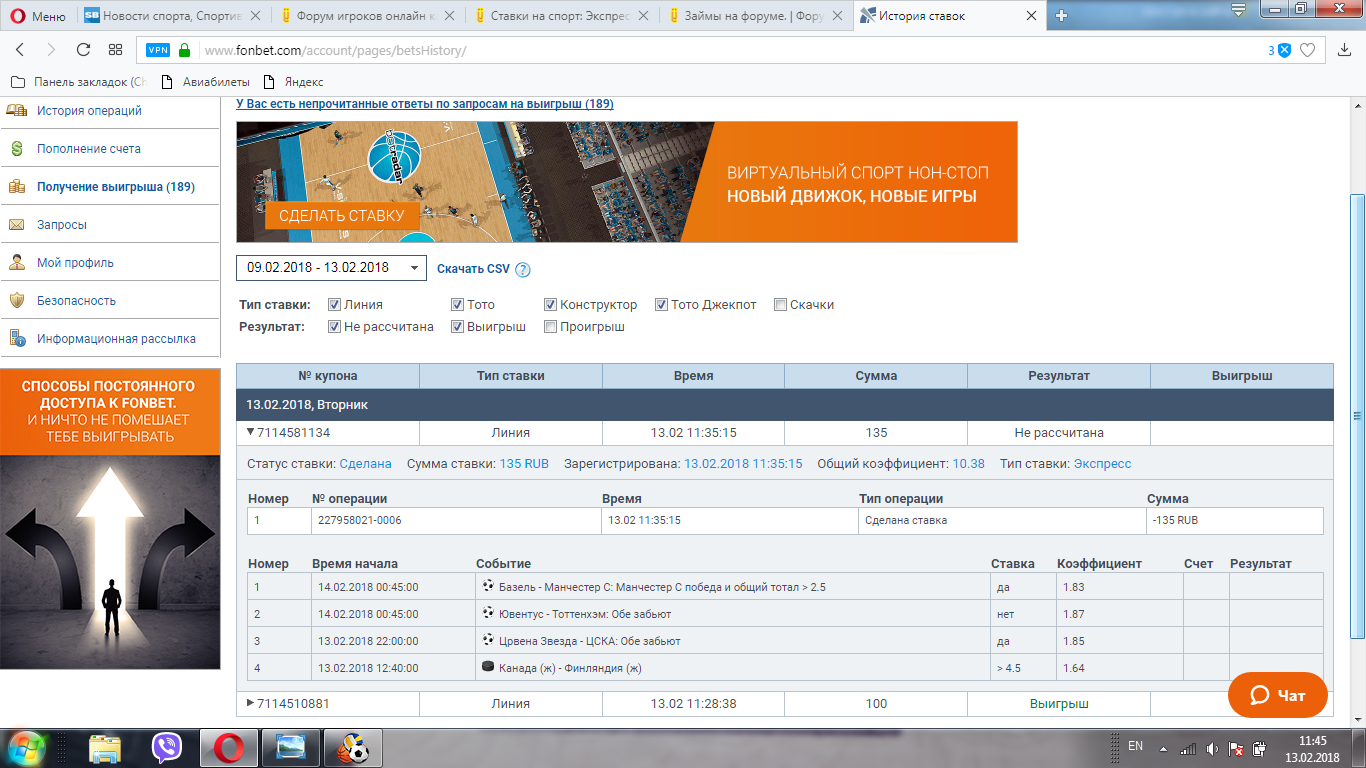Open the ad blocker shield icon
Viewport: 1366px width, 768px height.
(1284, 50)
